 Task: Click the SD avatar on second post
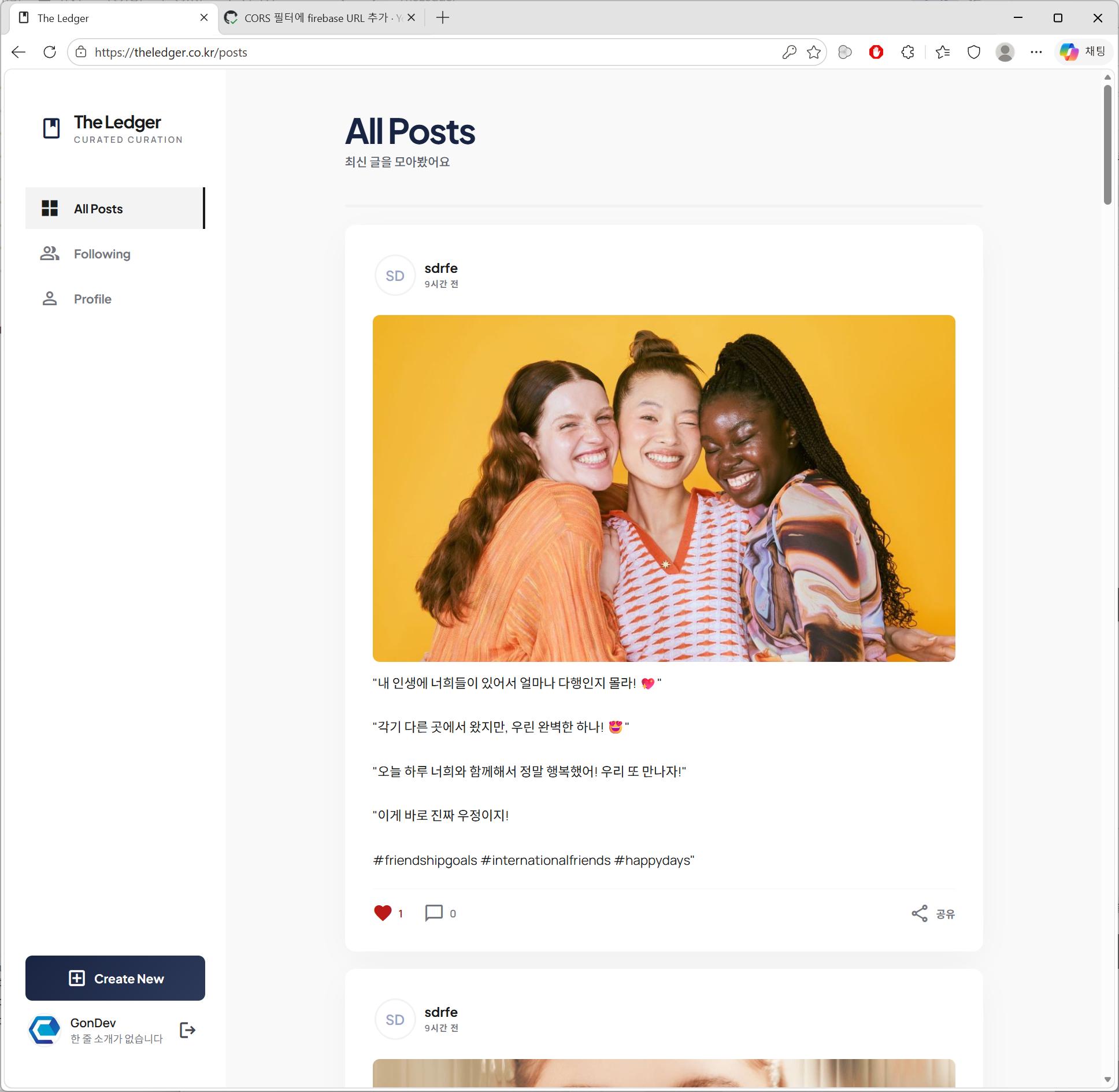(395, 1020)
